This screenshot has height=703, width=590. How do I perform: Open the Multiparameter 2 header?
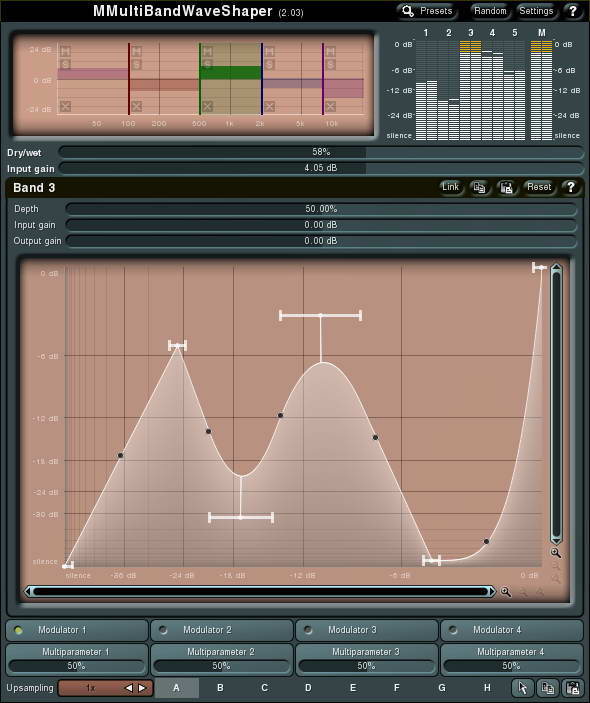[221, 651]
